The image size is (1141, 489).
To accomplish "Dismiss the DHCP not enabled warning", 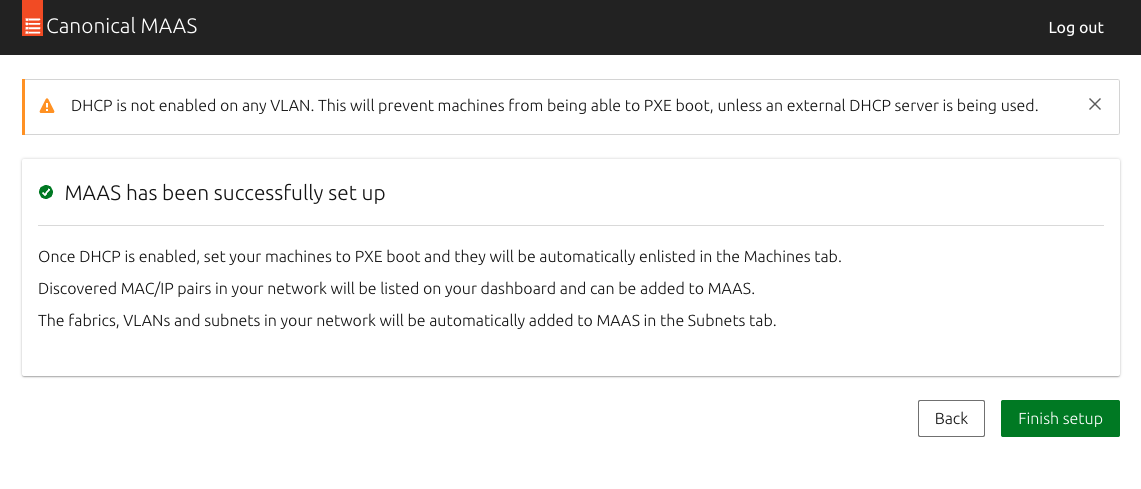I will coord(1094,105).
